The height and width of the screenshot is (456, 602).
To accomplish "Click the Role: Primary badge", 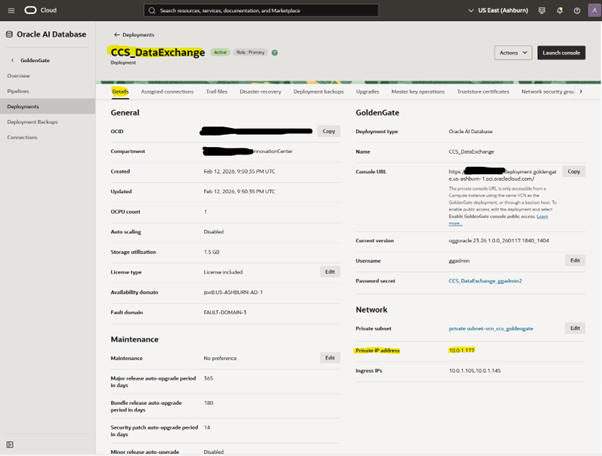I will (250, 52).
